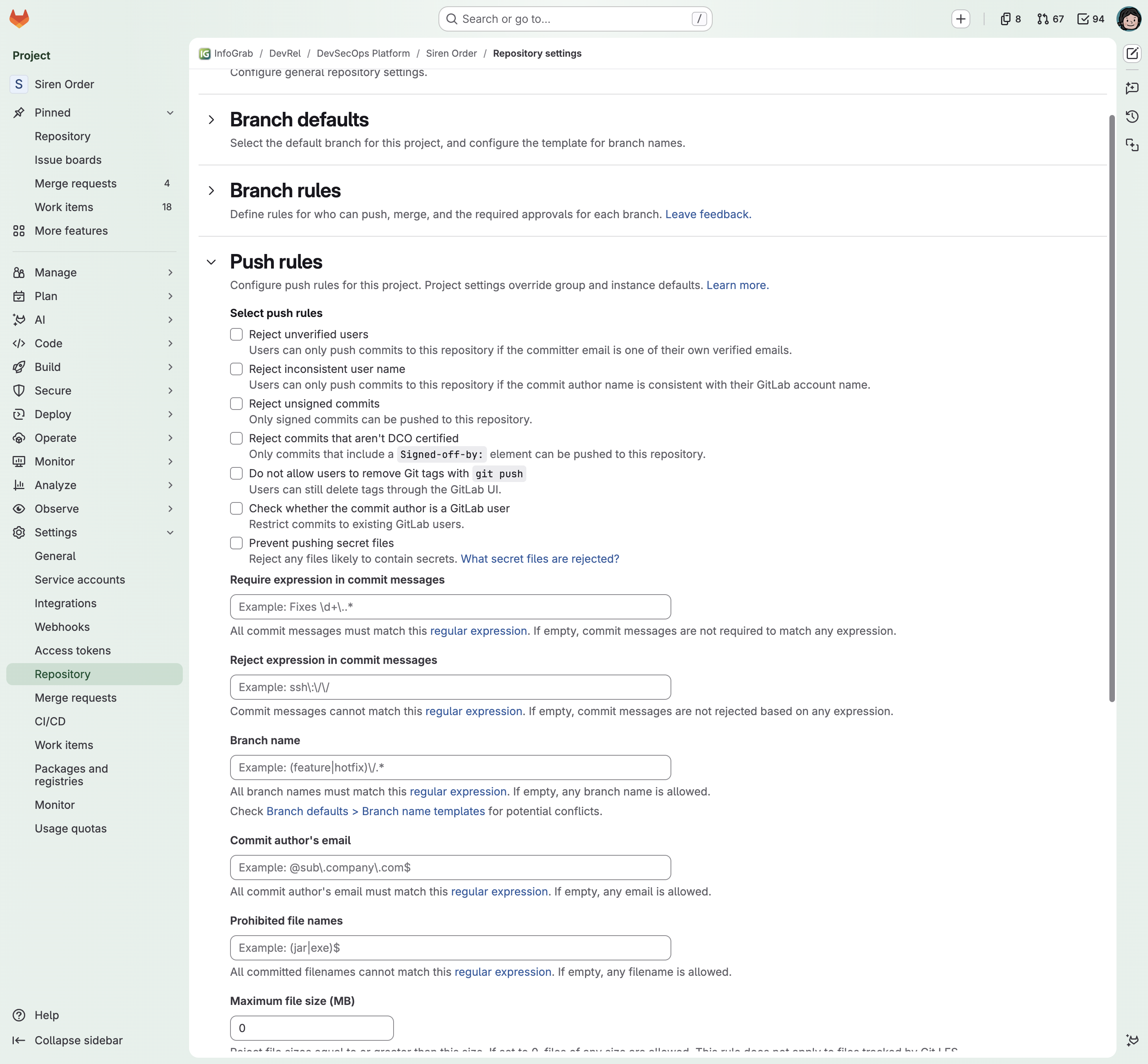Enable Reject unsigned commits checkbox
This screenshot has height=1064, width=1148.
tap(236, 404)
